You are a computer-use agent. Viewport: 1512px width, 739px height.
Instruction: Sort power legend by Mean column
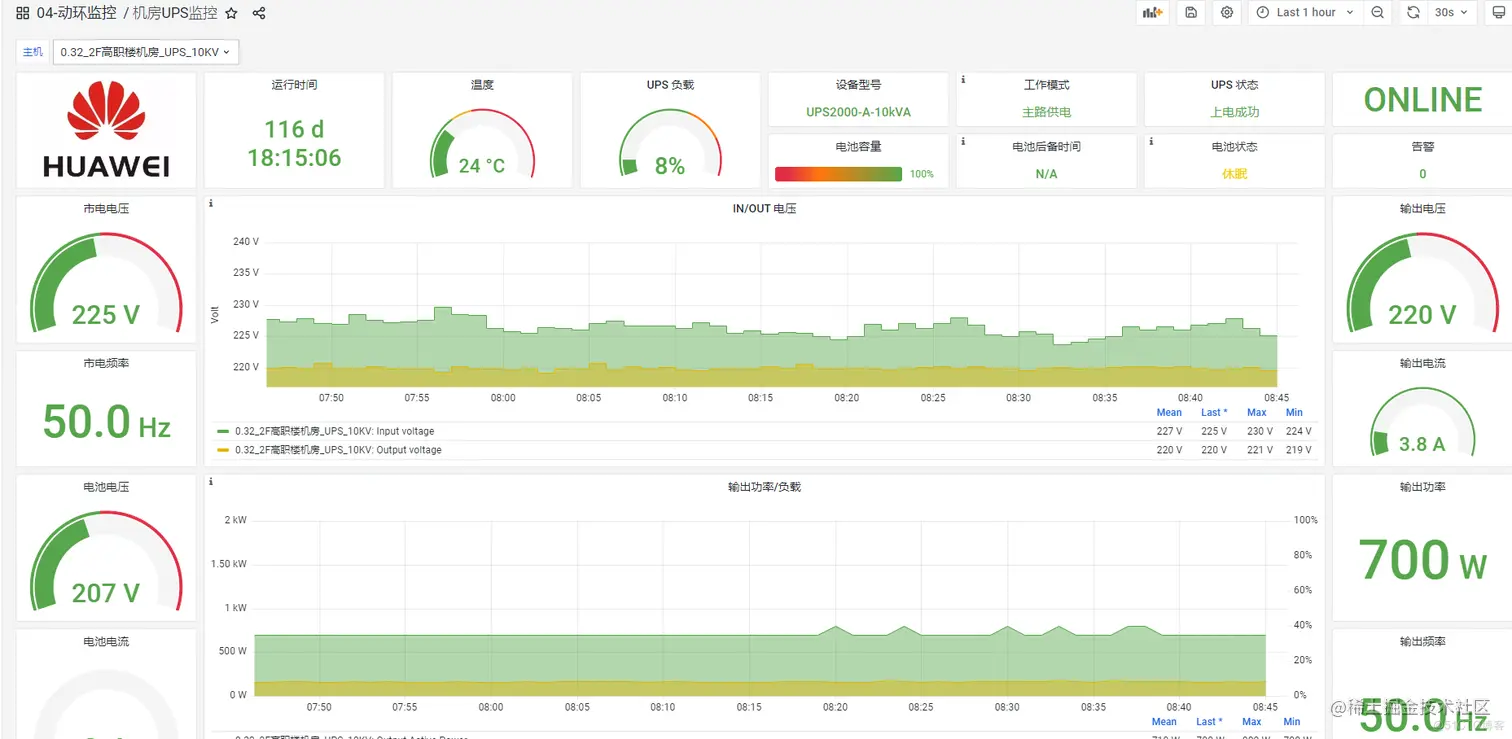point(1164,721)
